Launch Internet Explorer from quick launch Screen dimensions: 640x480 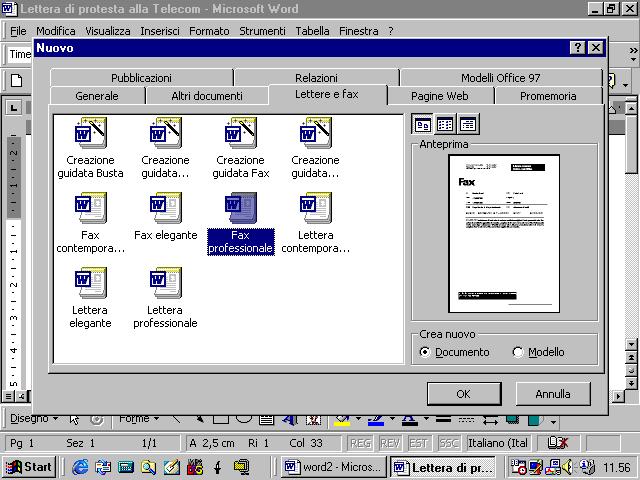[80, 467]
